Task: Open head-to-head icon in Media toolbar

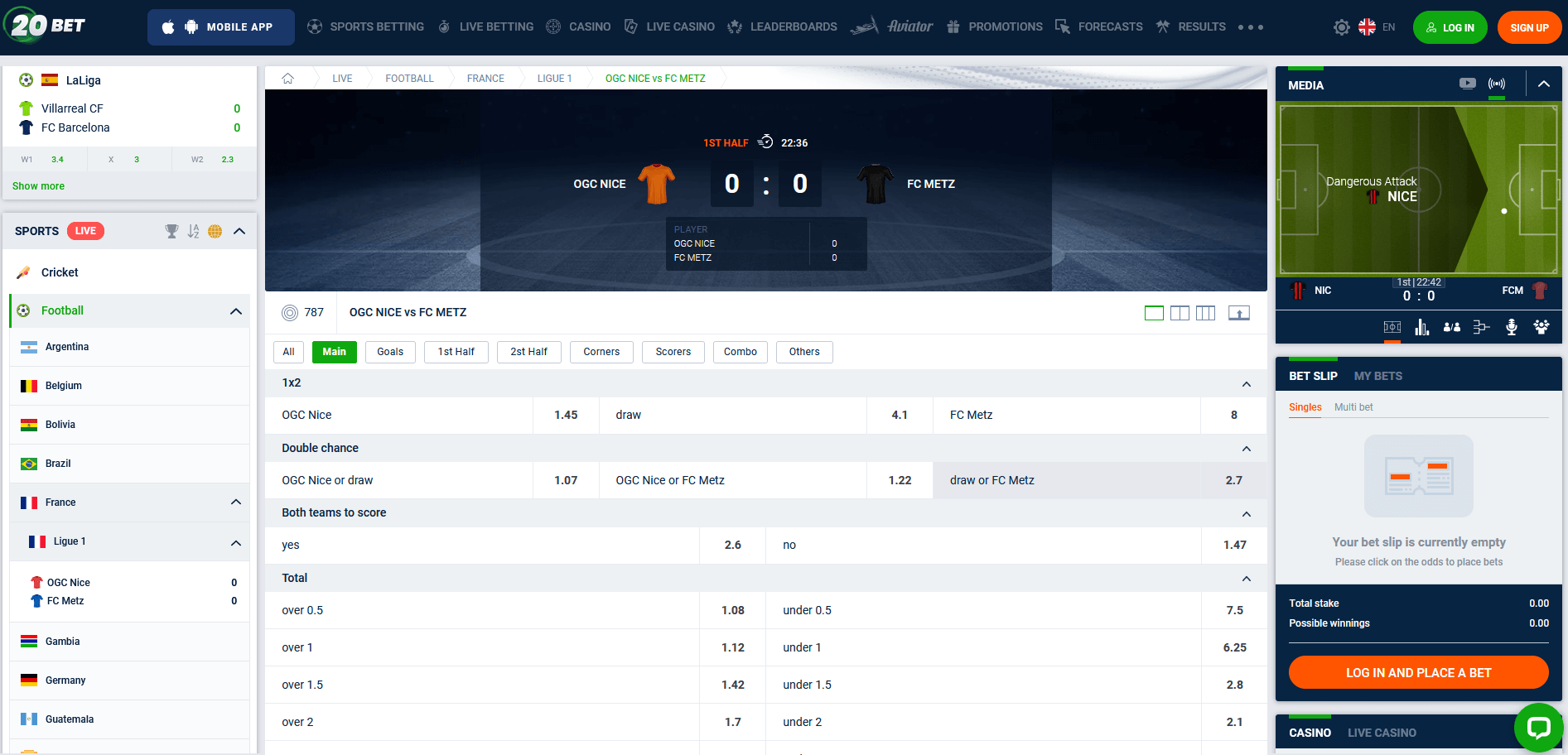Action: (1452, 327)
